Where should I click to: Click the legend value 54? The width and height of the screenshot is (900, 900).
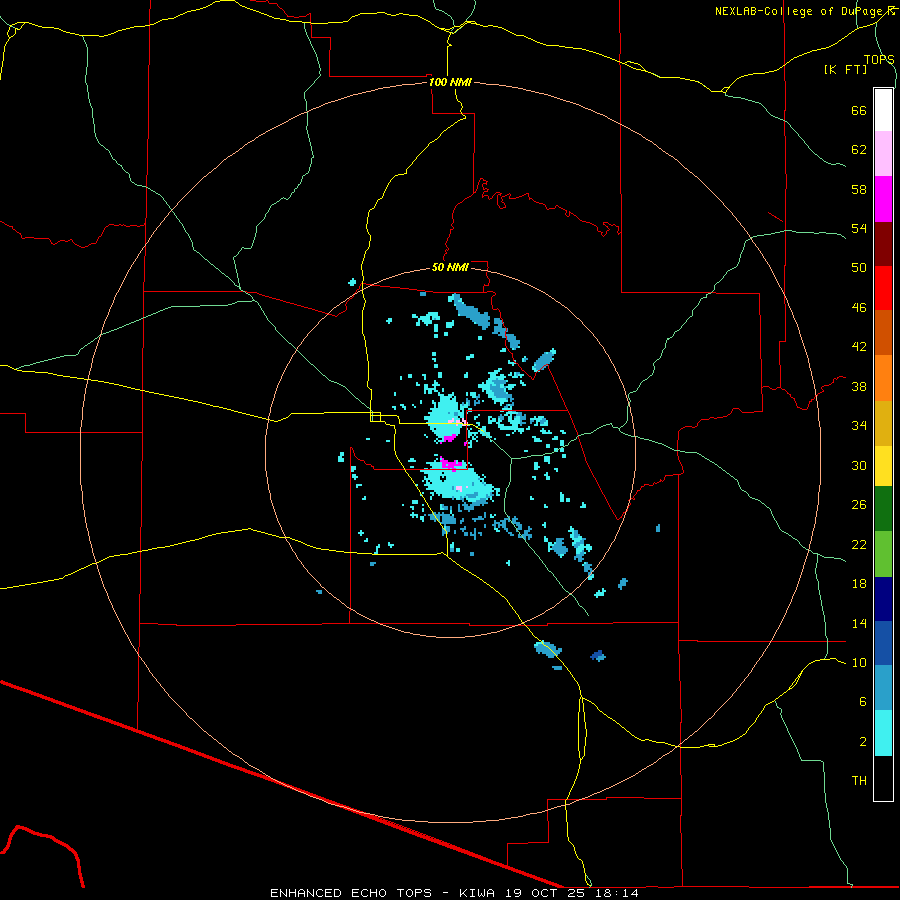(859, 228)
